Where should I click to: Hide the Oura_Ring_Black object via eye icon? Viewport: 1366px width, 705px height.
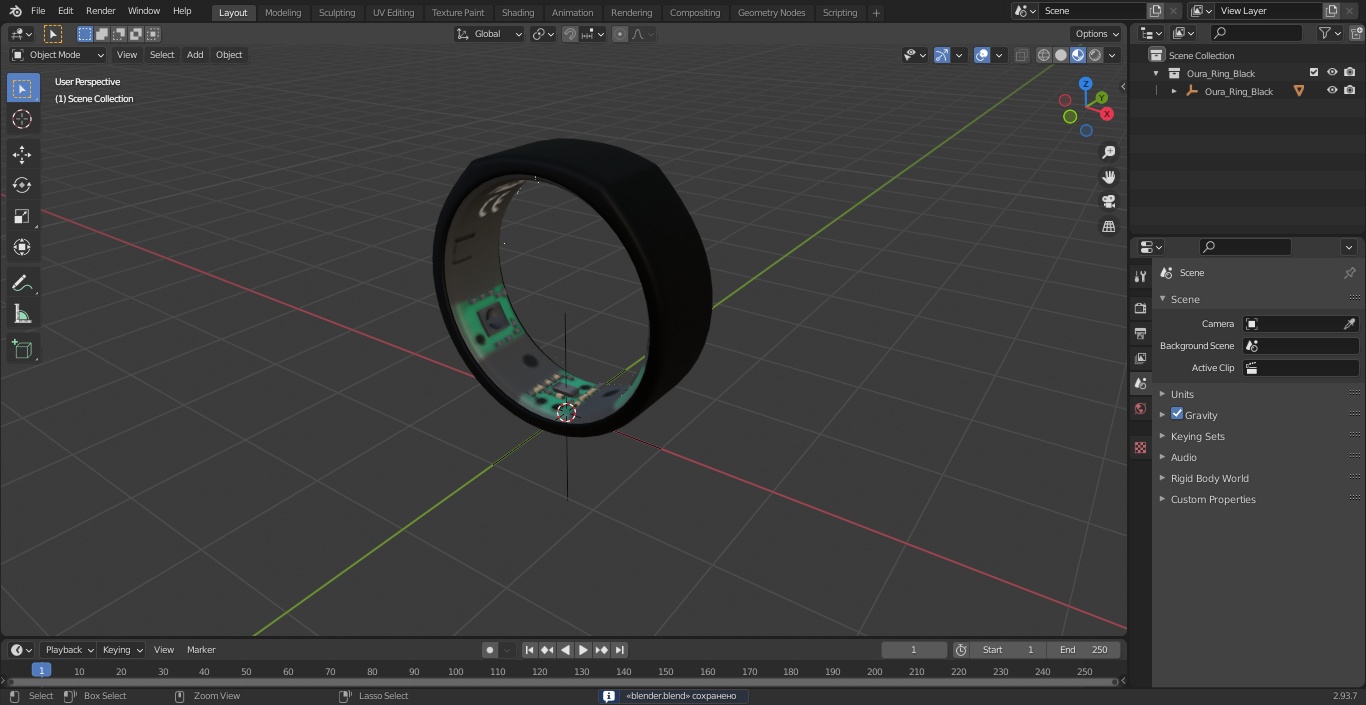tap(1332, 91)
